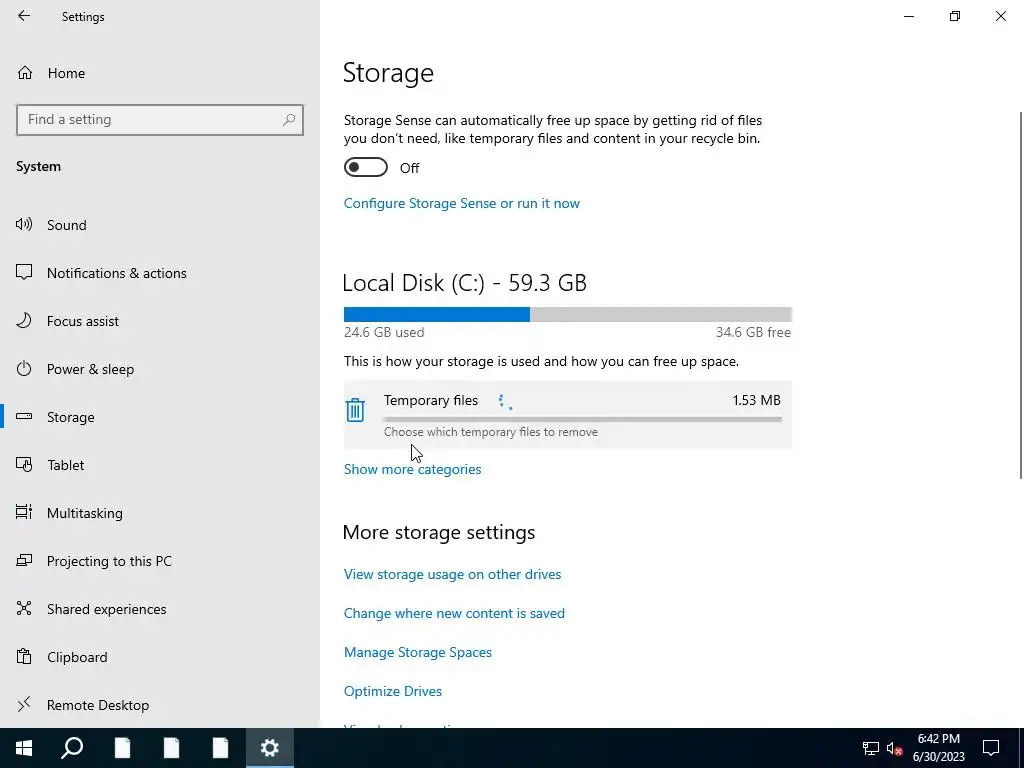The height and width of the screenshot is (768, 1024).
Task: Click the Projecting to this PC icon
Action: click(x=24, y=560)
